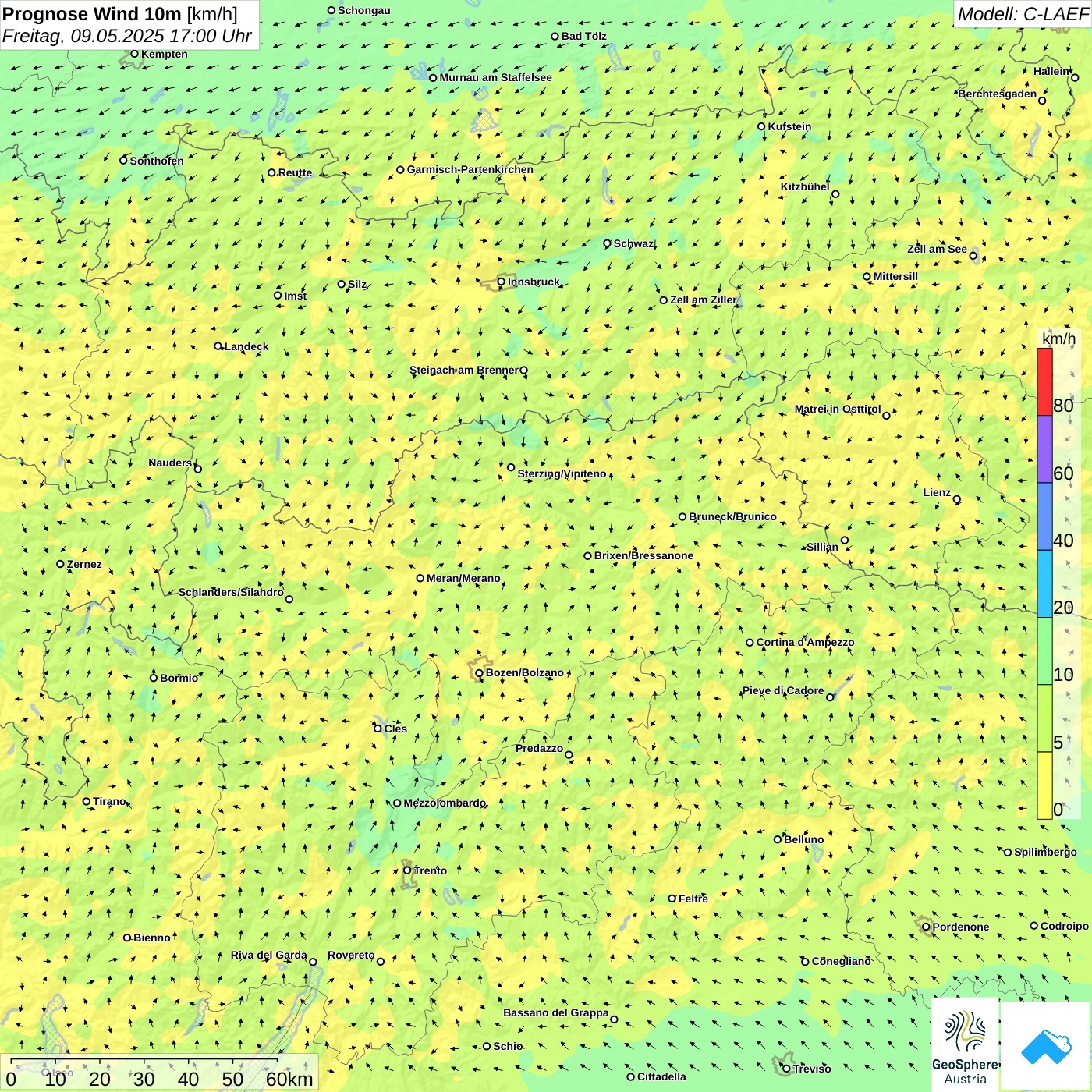Click the Kufstein city marker
1092x1092 pixels.
(762, 126)
